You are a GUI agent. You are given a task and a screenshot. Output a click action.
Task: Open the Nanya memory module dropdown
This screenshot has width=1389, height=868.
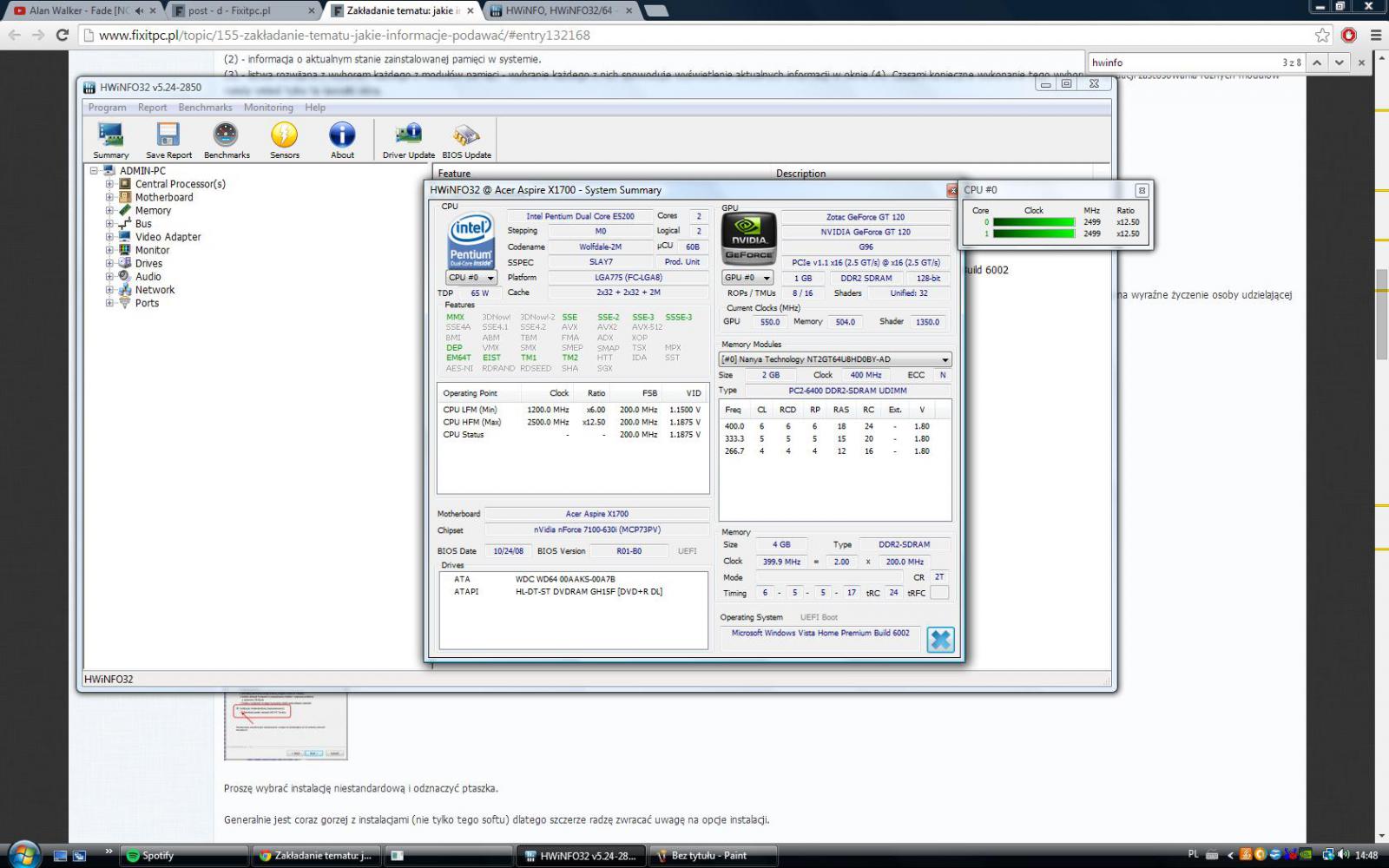point(835,359)
